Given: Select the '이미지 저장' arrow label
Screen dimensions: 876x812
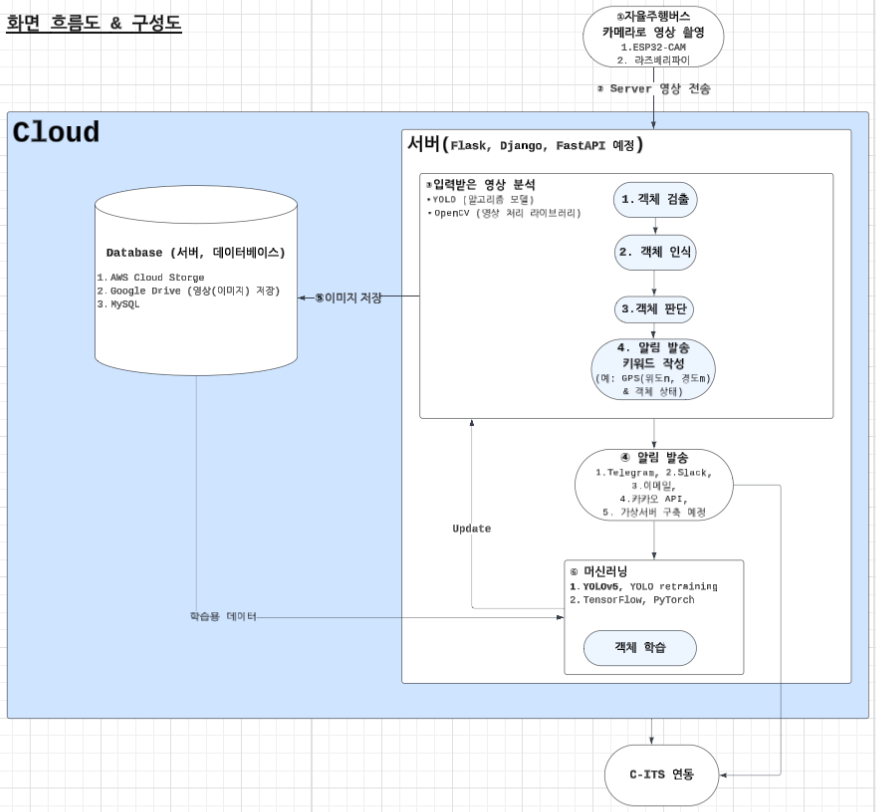Looking at the screenshot, I should tap(348, 298).
